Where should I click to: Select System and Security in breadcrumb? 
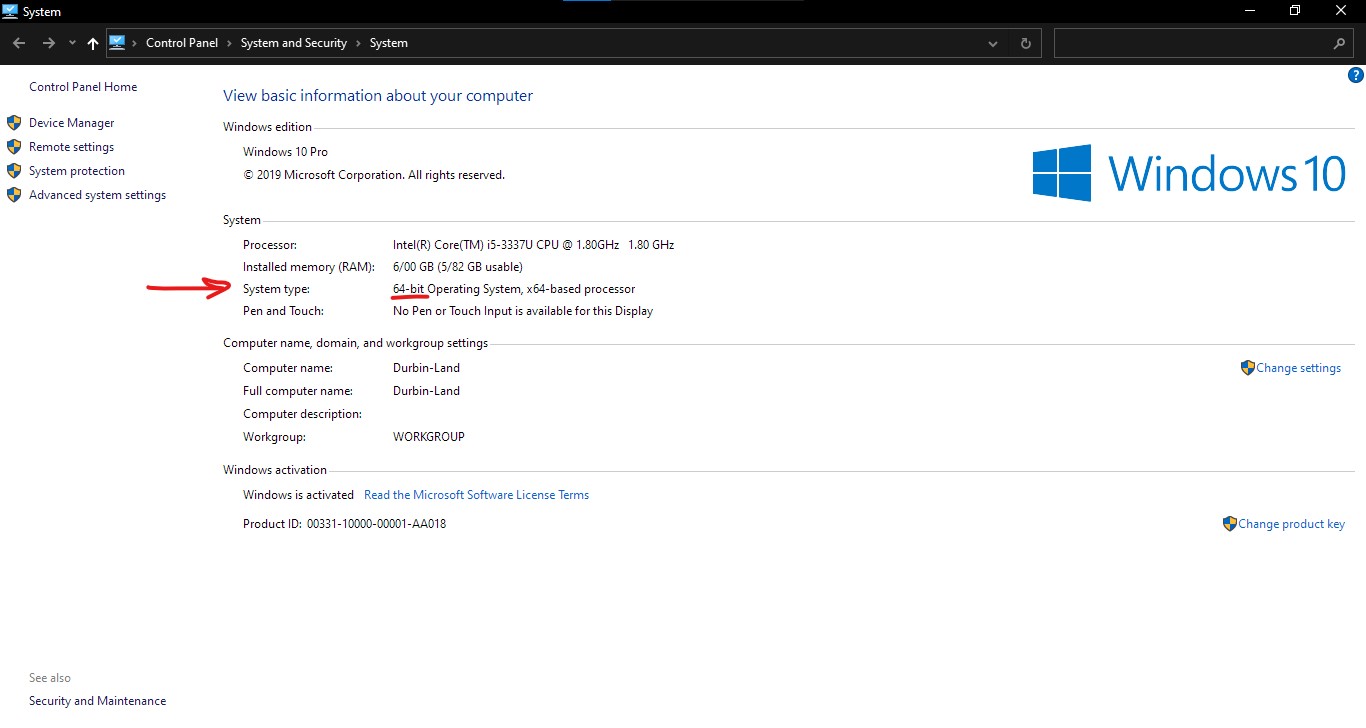pyautogui.click(x=294, y=43)
